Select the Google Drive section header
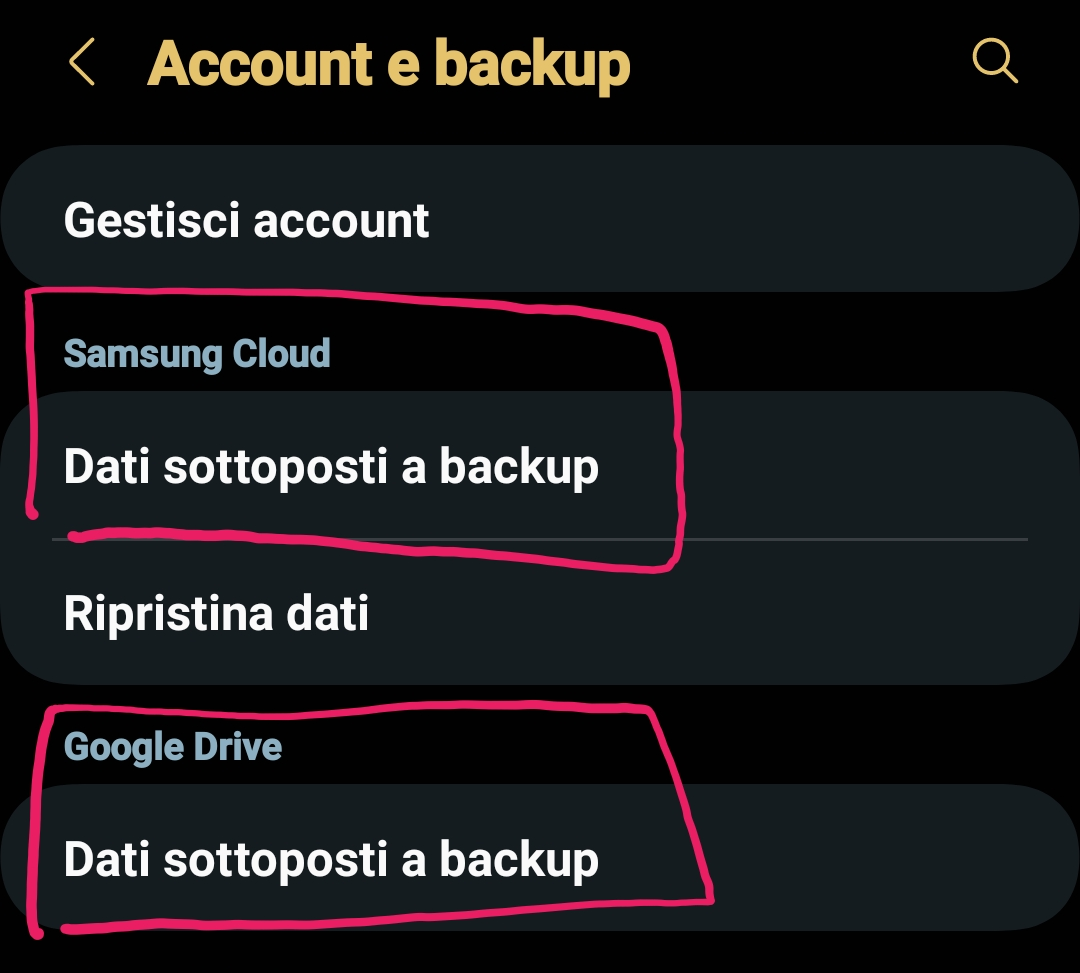This screenshot has width=1080, height=973. [x=172, y=745]
